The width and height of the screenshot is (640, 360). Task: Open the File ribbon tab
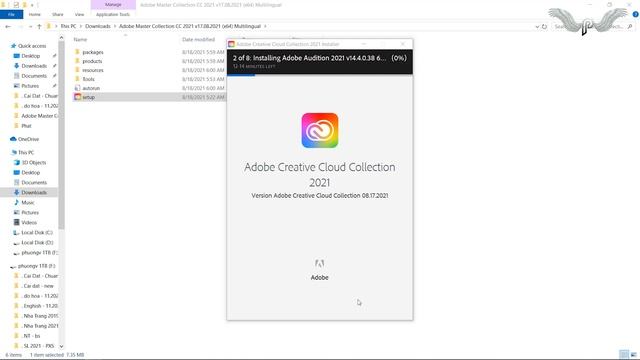pyautogui.click(x=11, y=14)
